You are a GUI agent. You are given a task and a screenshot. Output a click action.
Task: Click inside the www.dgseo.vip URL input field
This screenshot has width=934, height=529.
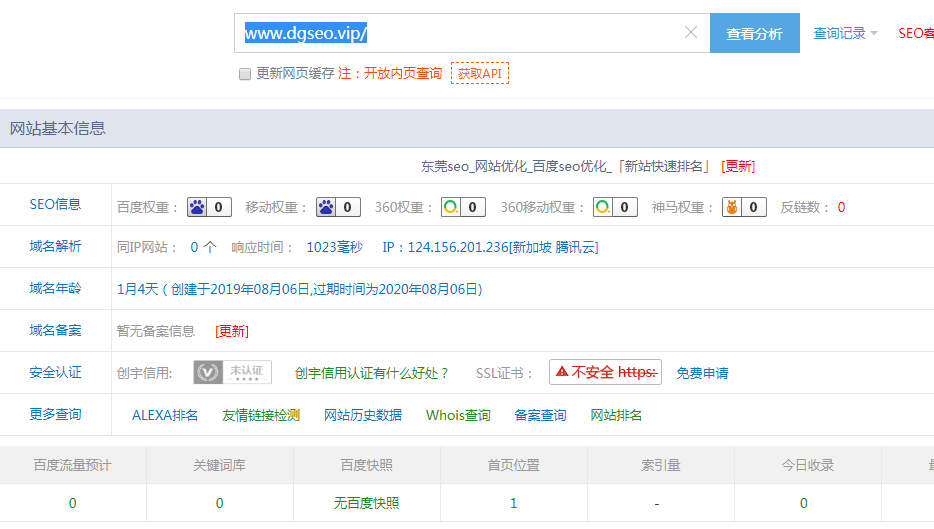tap(472, 33)
